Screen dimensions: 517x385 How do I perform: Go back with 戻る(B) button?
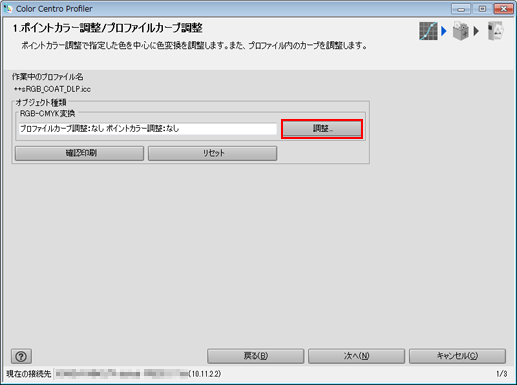click(x=256, y=356)
